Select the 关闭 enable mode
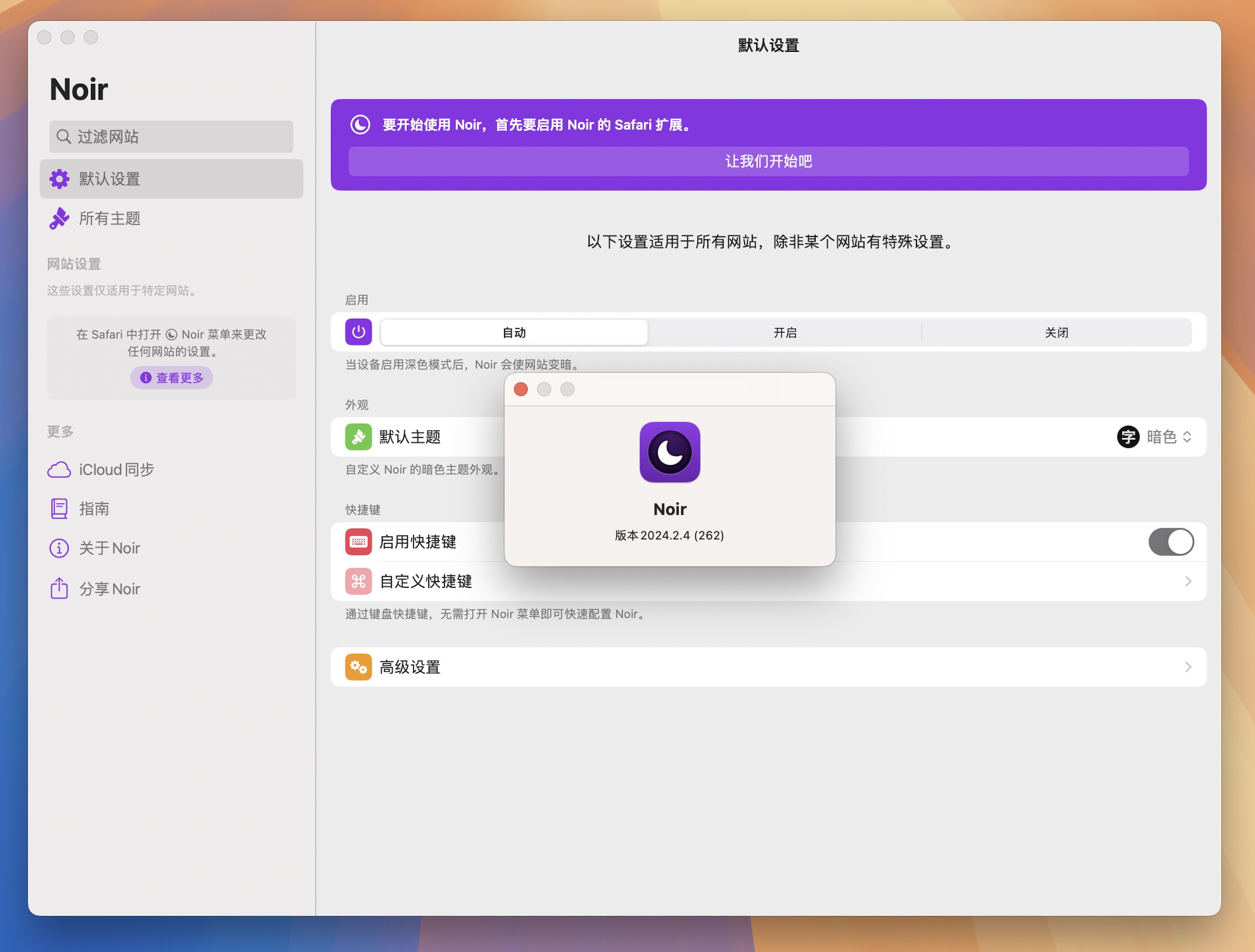 1056,333
